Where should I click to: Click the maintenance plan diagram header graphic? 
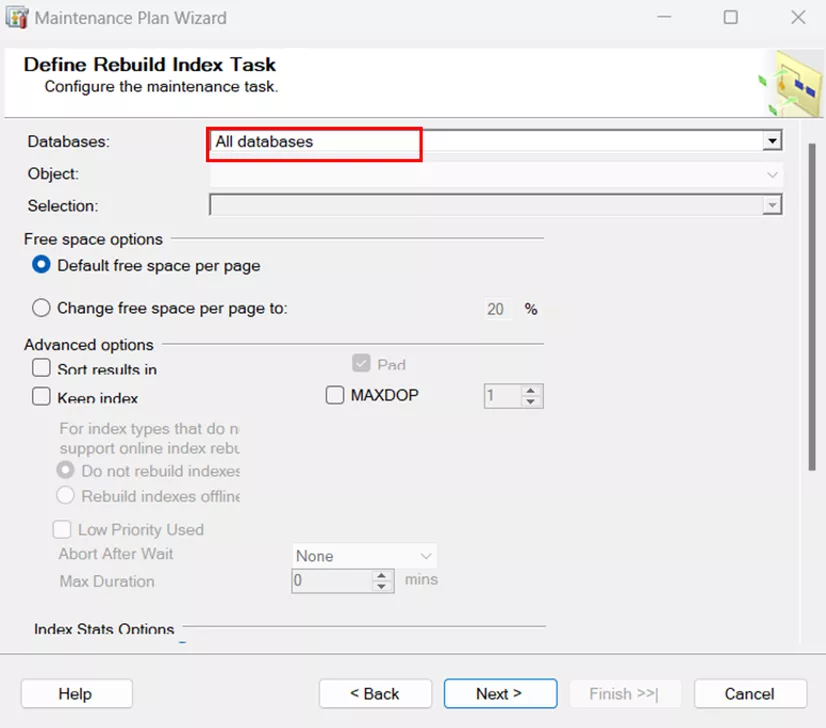click(791, 83)
